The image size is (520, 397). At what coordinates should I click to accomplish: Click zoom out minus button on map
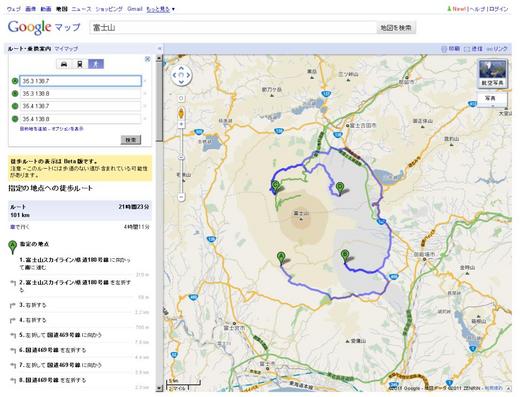[181, 197]
